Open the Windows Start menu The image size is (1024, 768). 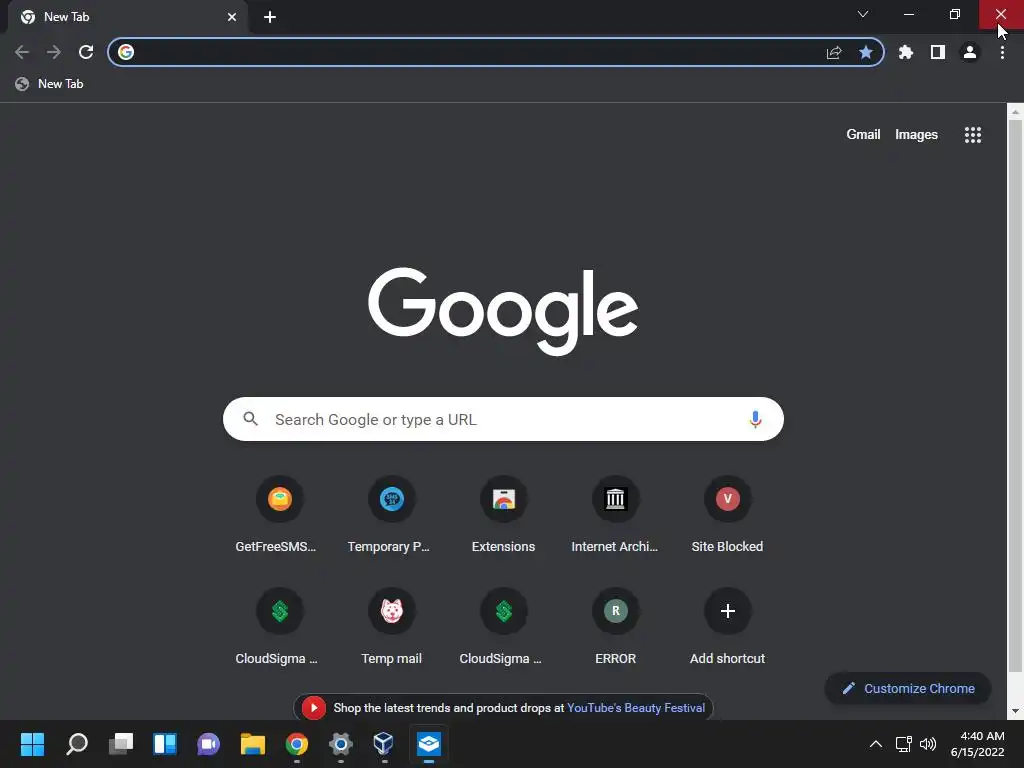32,744
